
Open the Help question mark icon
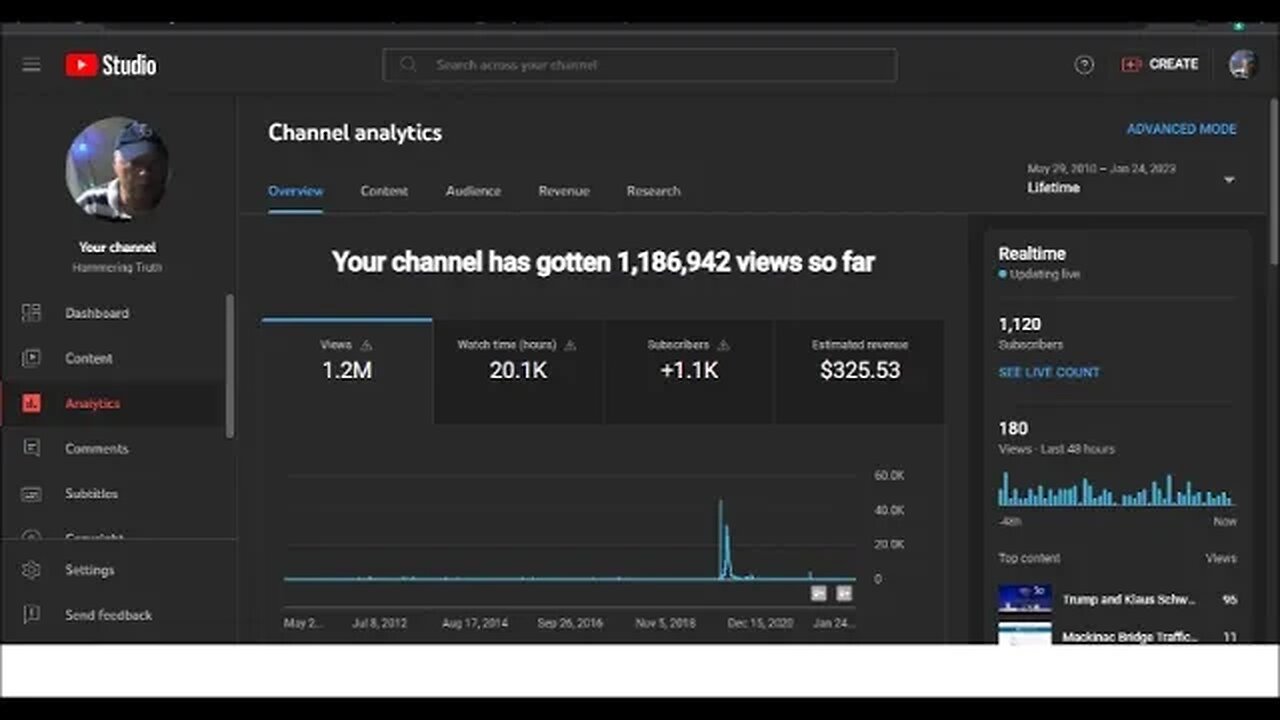point(1084,65)
